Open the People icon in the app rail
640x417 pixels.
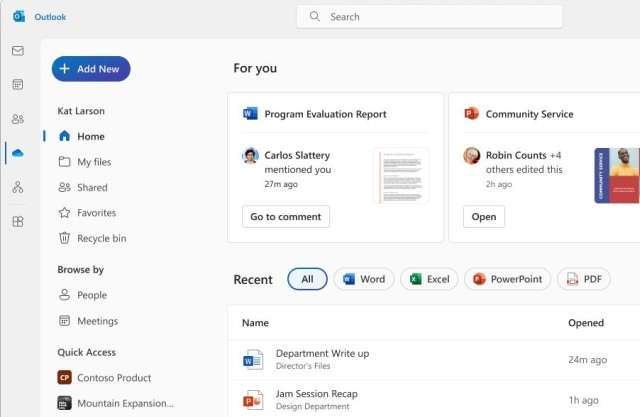[18, 119]
